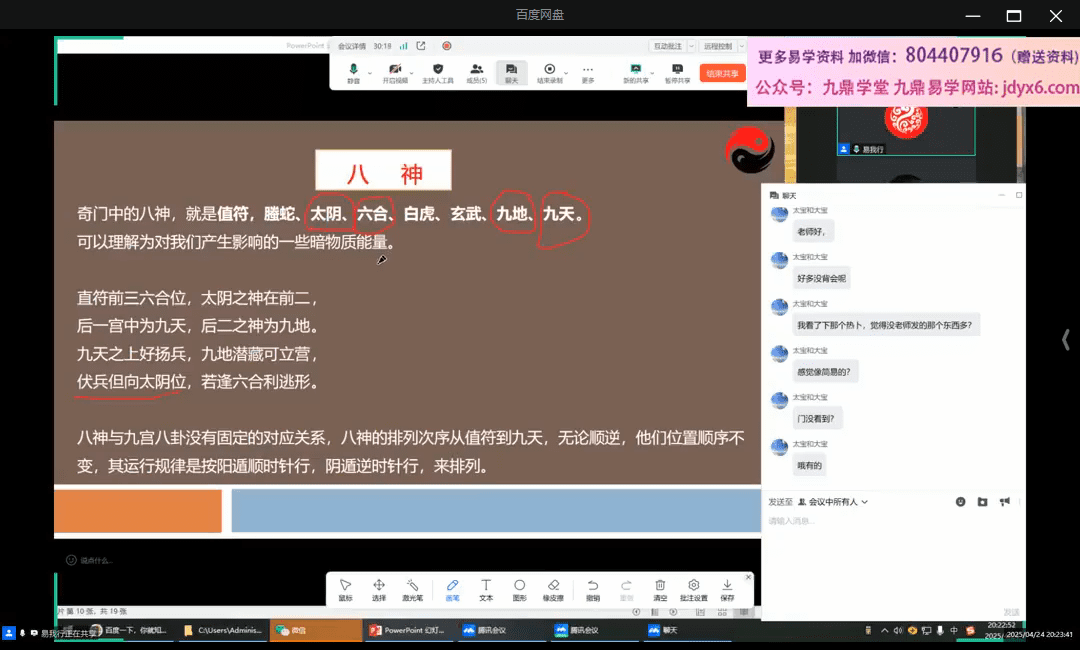Screen dimensions: 1080x650
Task: Save annotations using 保存 icon
Action: pyautogui.click(x=727, y=589)
